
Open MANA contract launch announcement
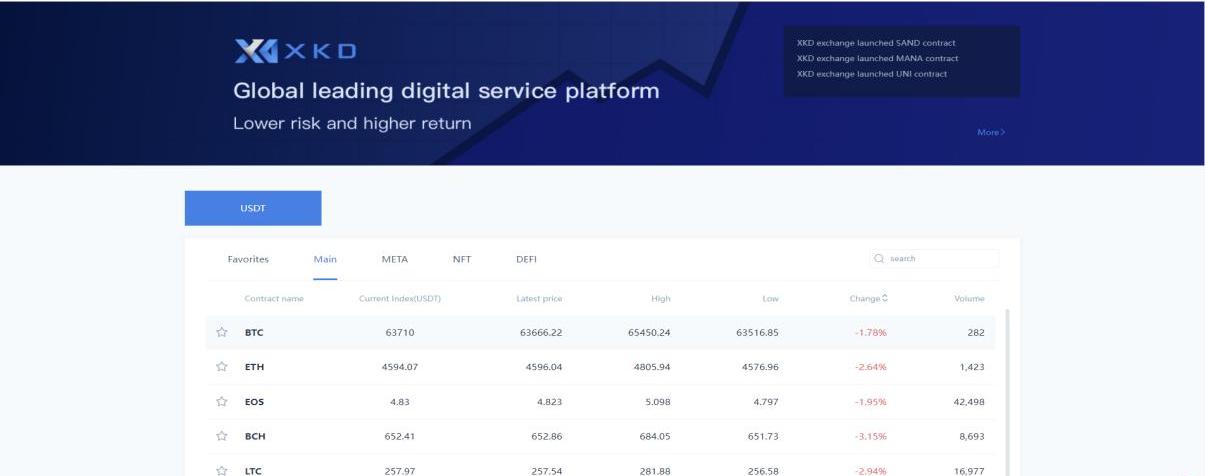tap(877, 58)
